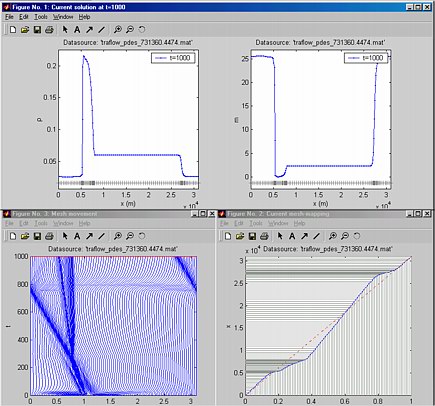Click t=1000 legend in right plot of Figure 1
The height and width of the screenshot is (406, 435).
pos(366,58)
